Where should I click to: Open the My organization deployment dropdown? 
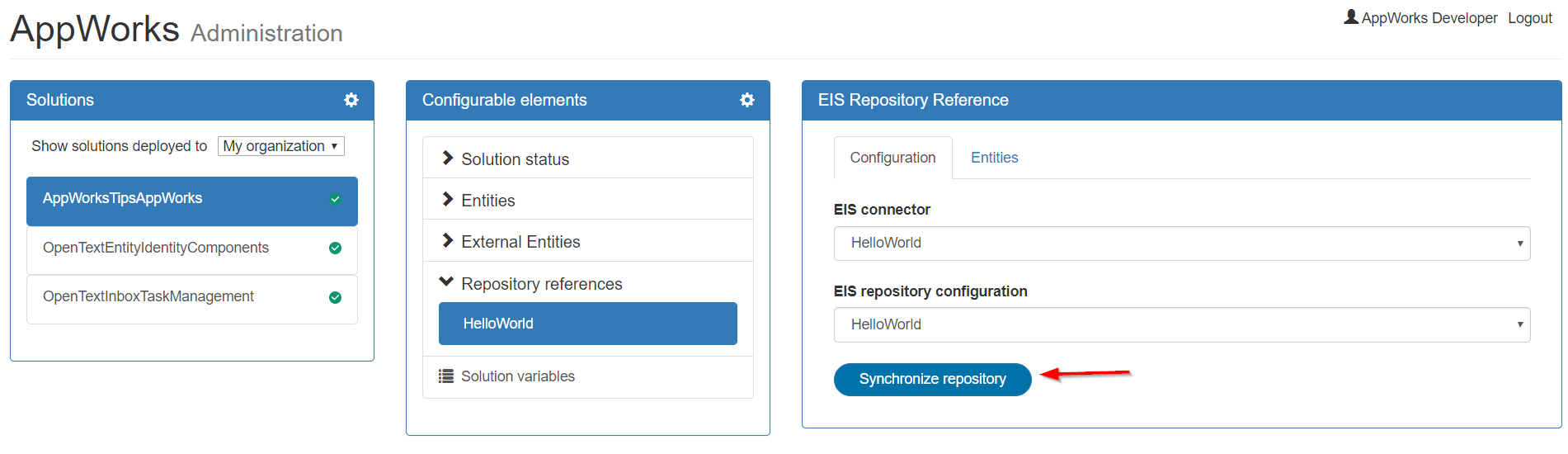click(280, 146)
